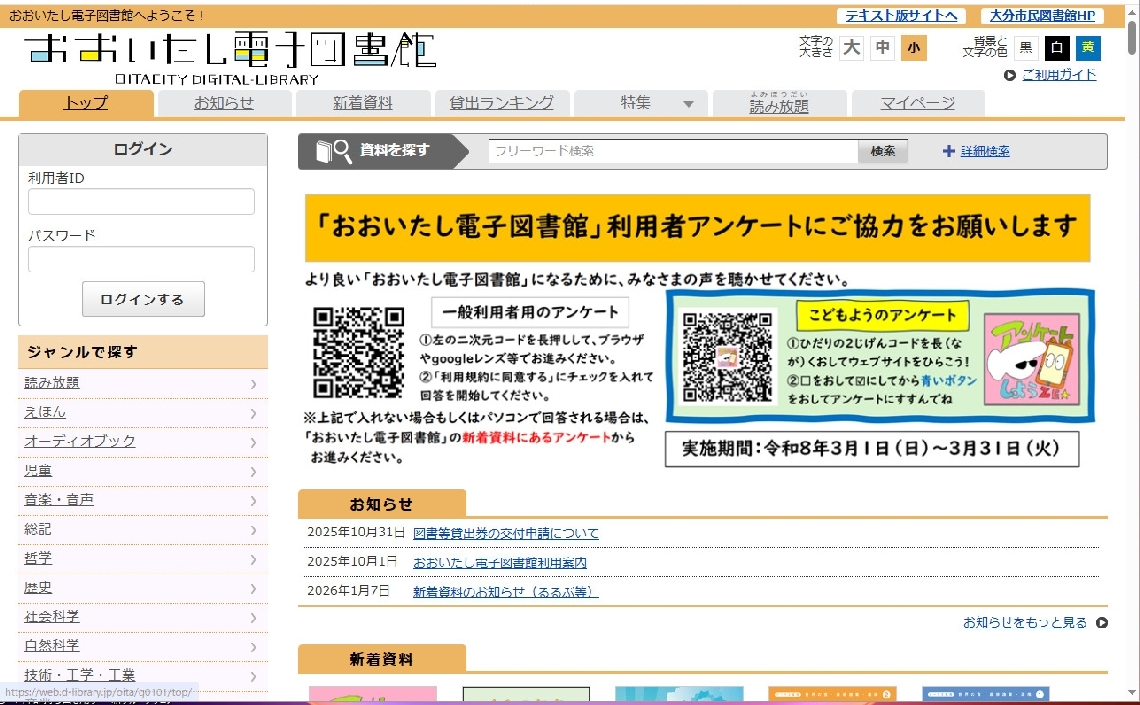This screenshot has height=705, width=1140.
Task: Switch to the 貸出ランキング tab
Action: (x=502, y=103)
